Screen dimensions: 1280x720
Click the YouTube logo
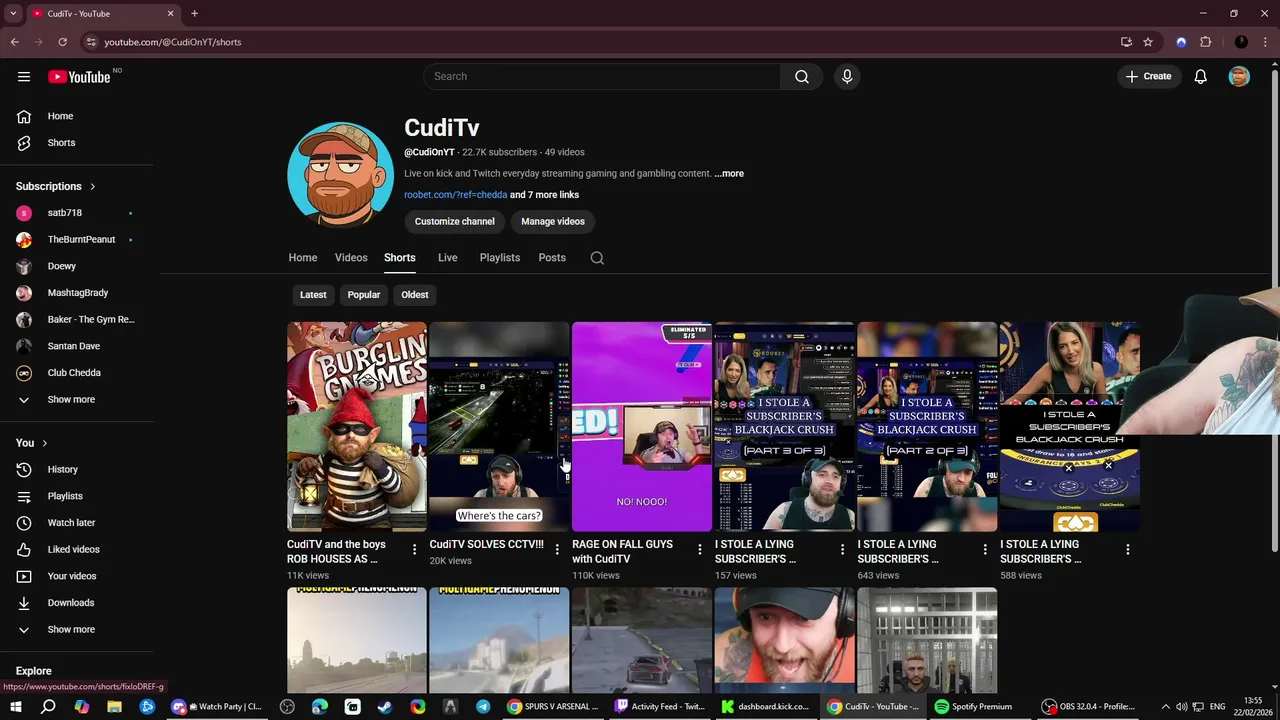point(79,77)
